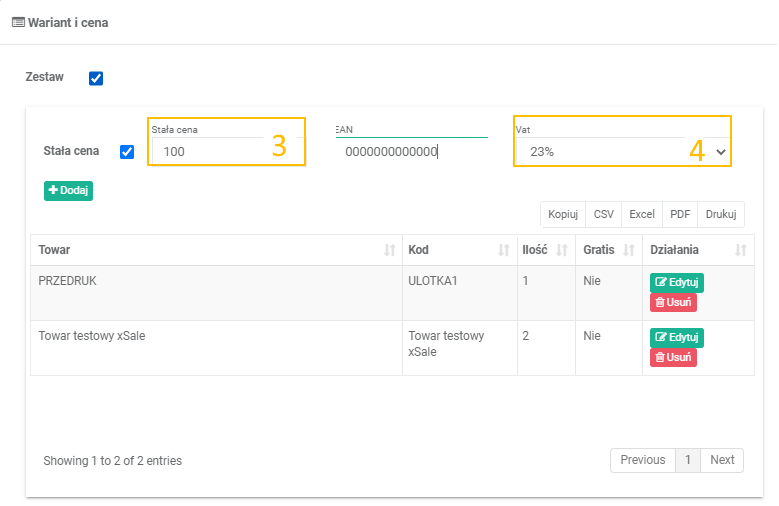Click sort arrows in Działania column
This screenshot has height=506, width=779.
coord(741,250)
